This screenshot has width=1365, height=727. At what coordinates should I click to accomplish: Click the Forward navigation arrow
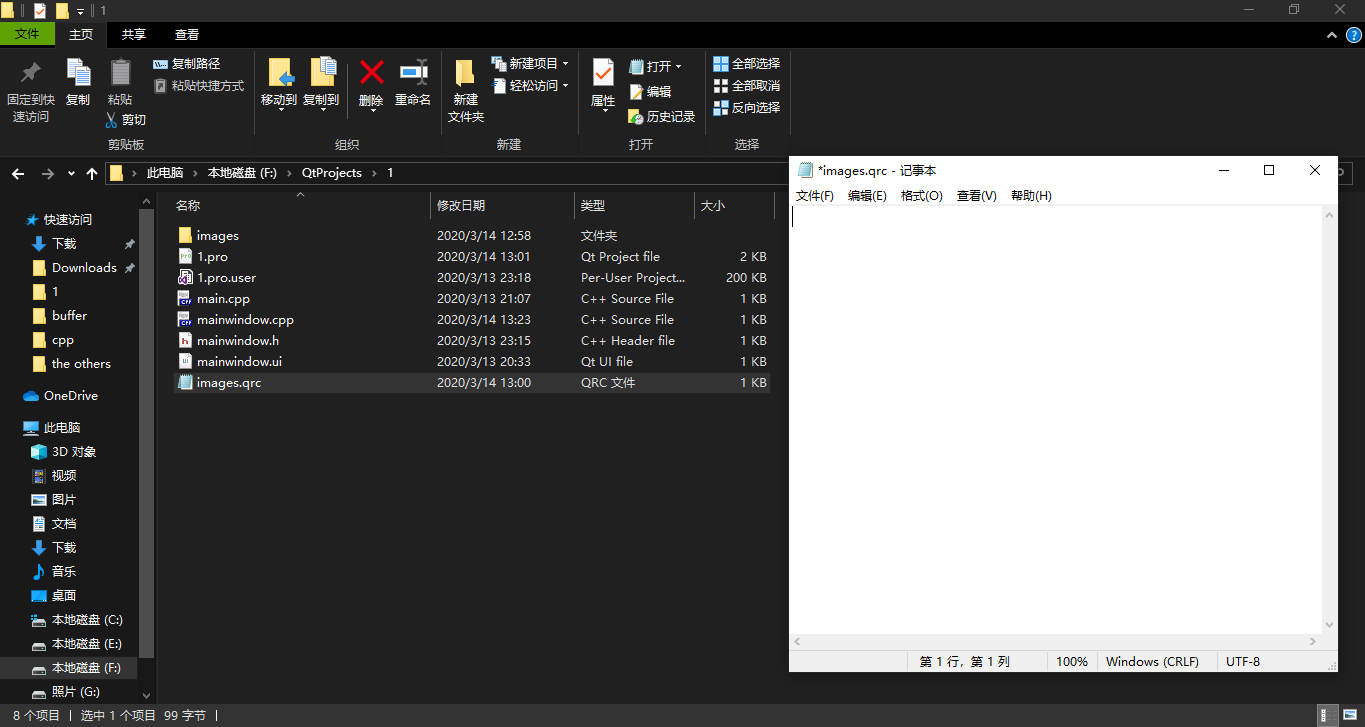point(47,173)
